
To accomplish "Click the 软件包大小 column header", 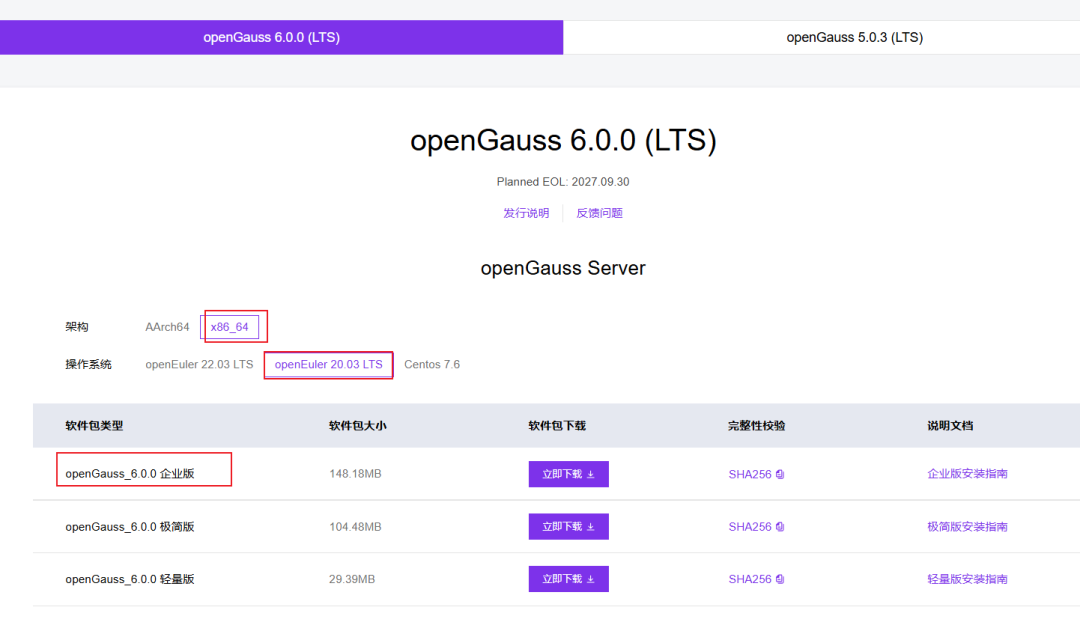I will pos(357,426).
